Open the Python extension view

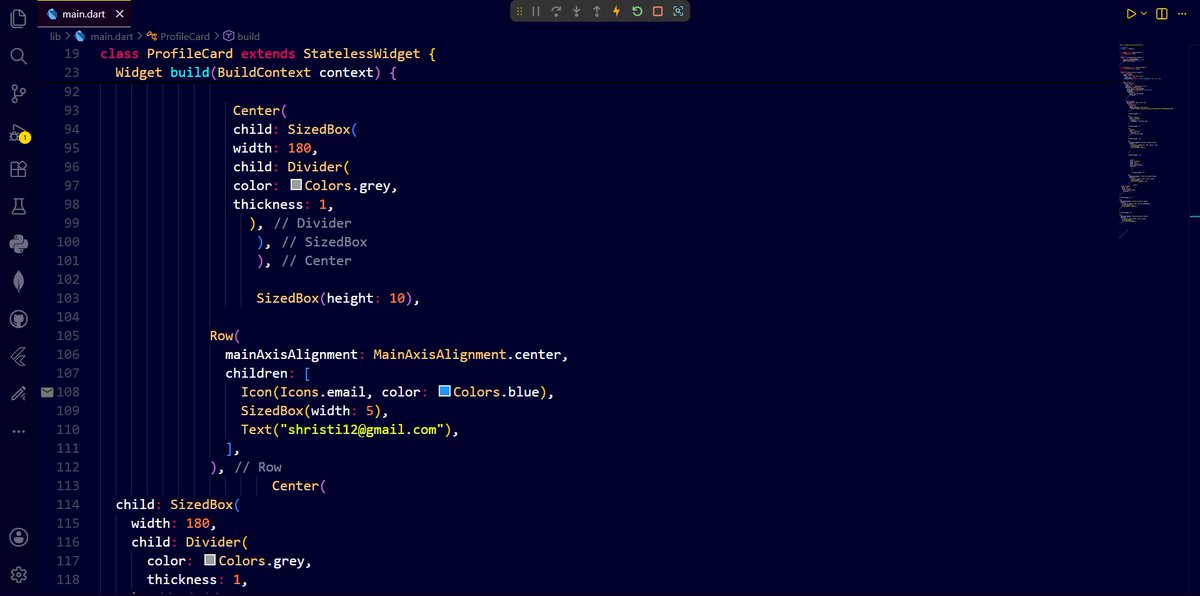pyautogui.click(x=18, y=243)
